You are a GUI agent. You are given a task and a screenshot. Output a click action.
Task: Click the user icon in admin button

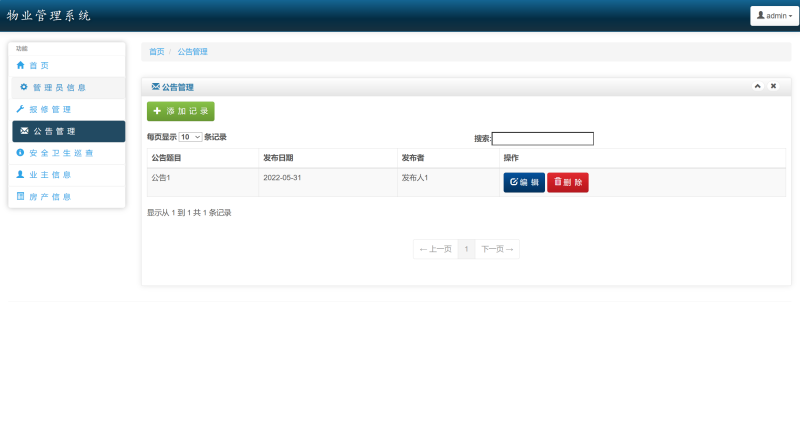[x=760, y=15]
